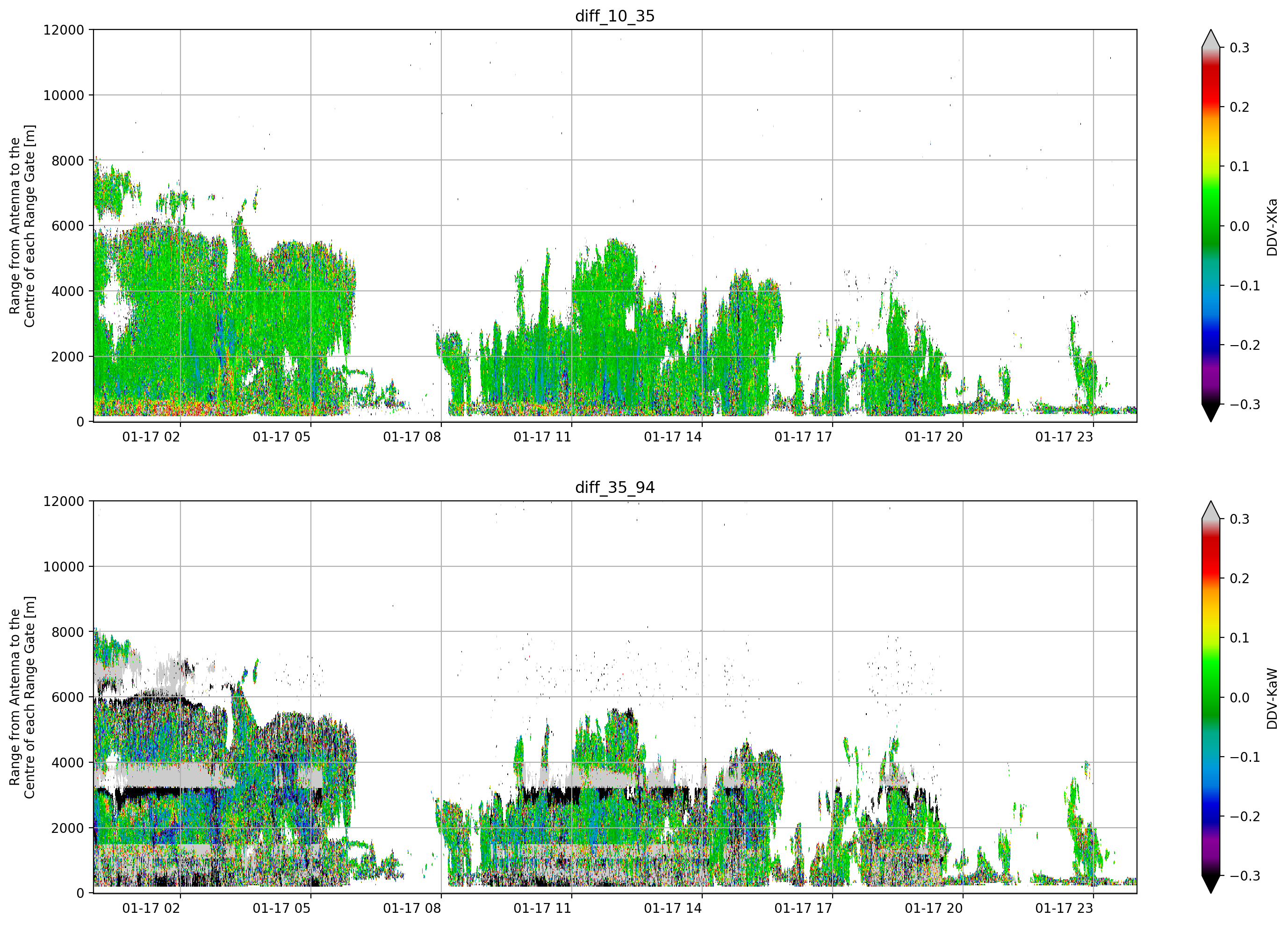This screenshot has width=1288, height=925.
Task: Click the 0.3 tick on DDV-KaW colorbar
Action: 1240,519
